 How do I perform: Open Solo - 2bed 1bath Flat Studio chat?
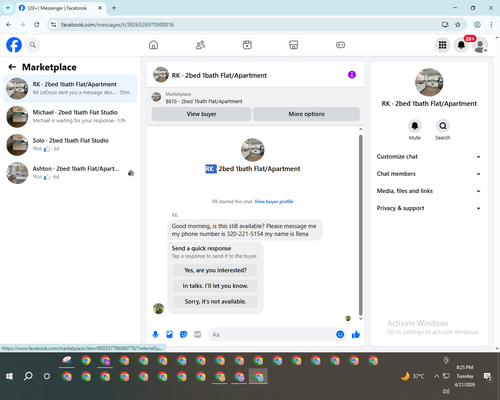click(x=70, y=145)
